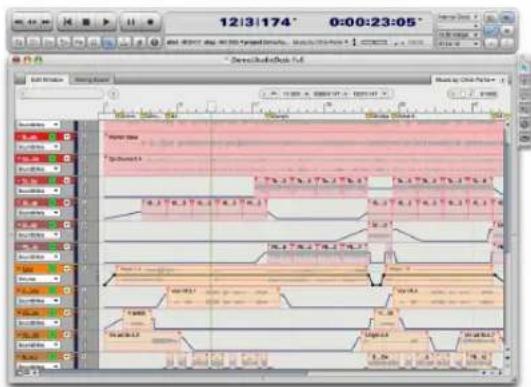Viewport: 531px width, 387px height.
Task: Select the Sp-Drums clip in the second pink lane
Action: [303, 165]
